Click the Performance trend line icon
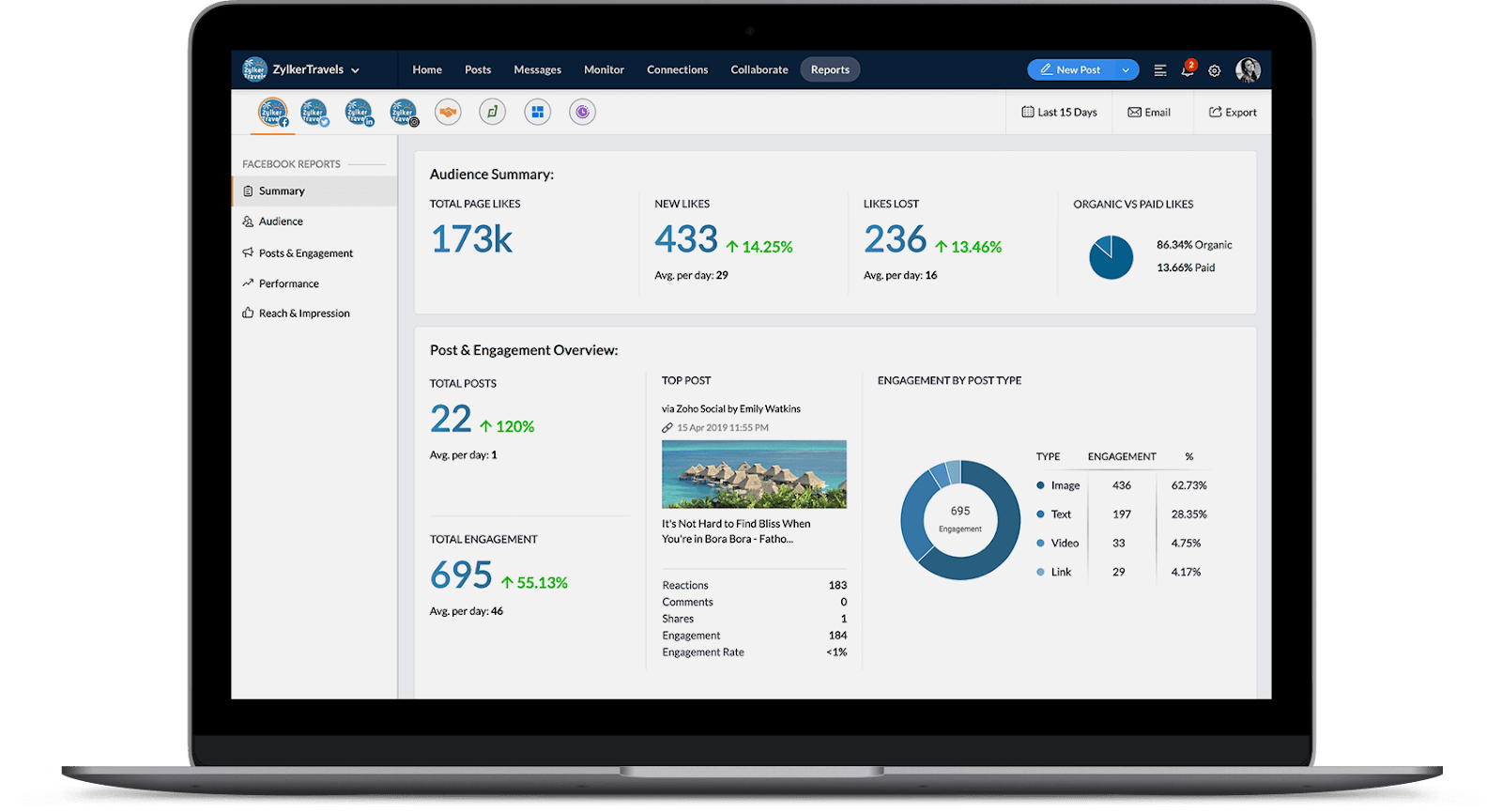 [x=248, y=283]
